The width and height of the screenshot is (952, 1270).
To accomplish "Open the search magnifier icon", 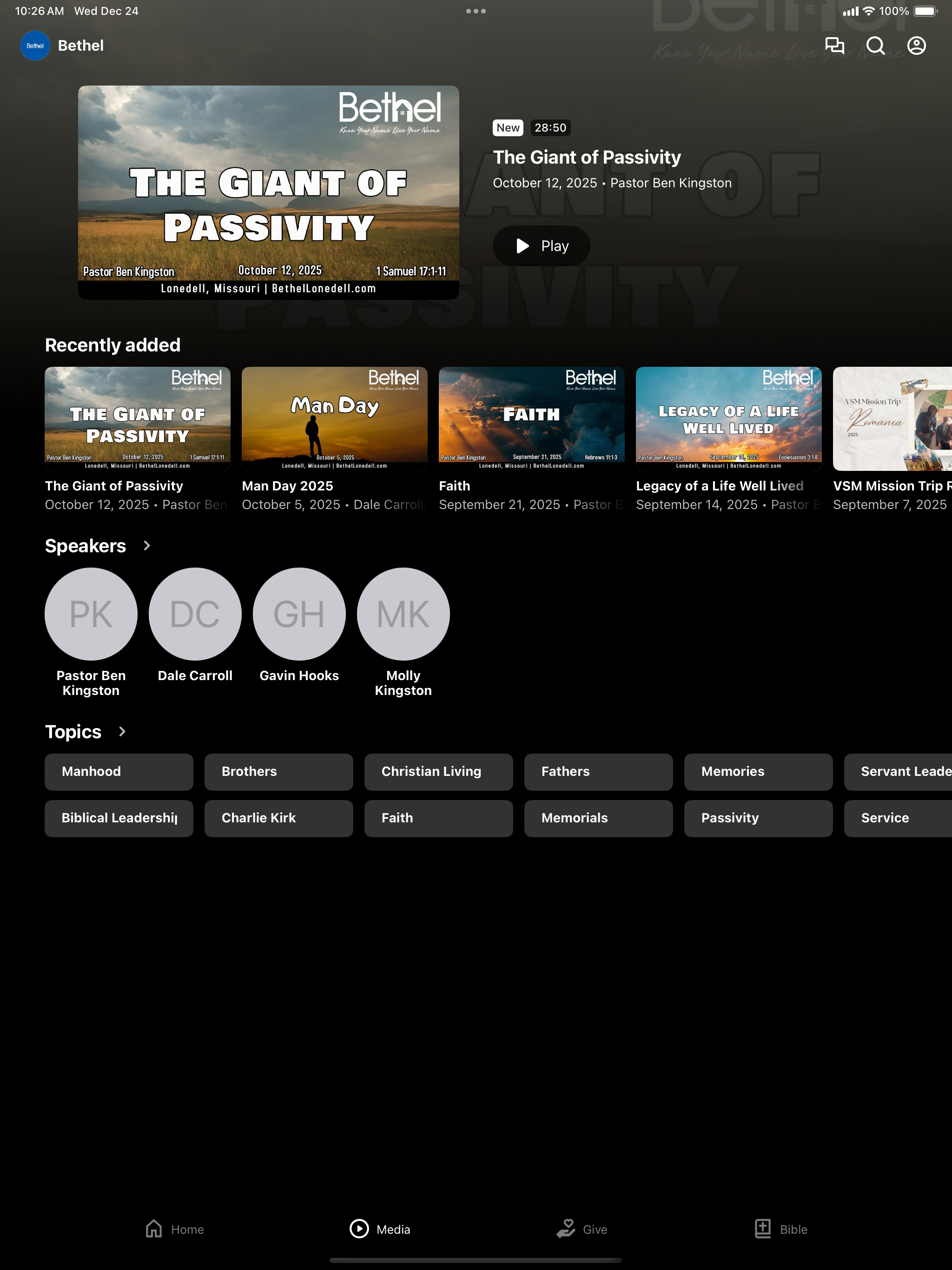I will (x=876, y=46).
